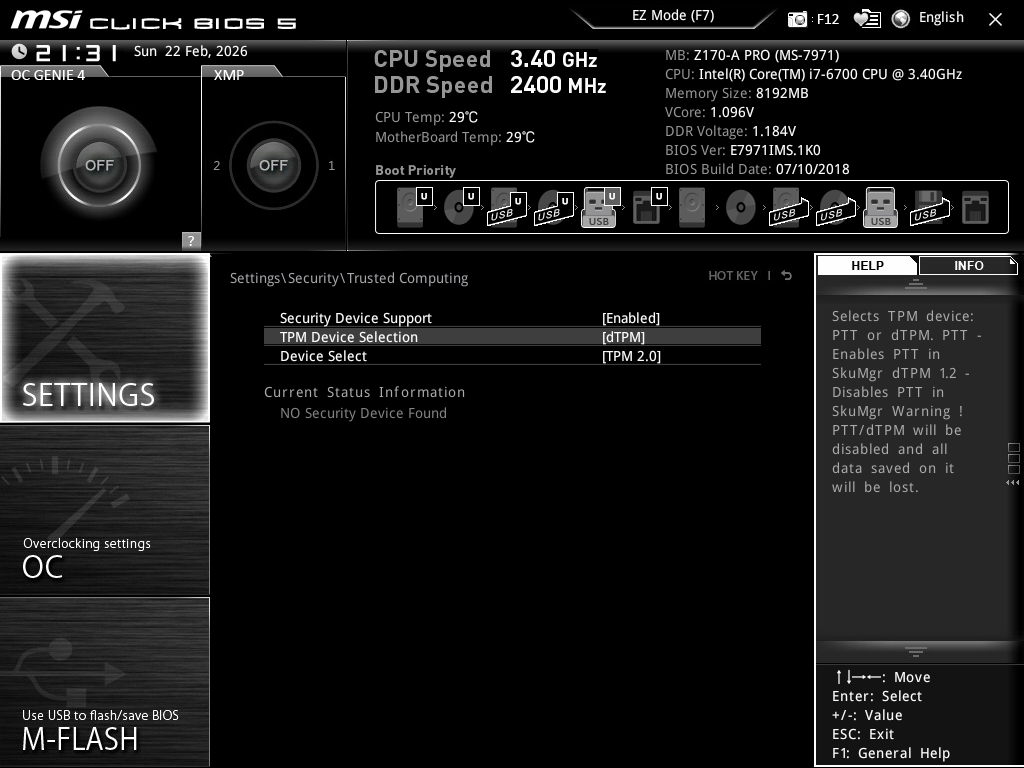Select the highlighted UEFI USB key boot icon
Viewport: 1024px width, 768px height.
point(600,207)
